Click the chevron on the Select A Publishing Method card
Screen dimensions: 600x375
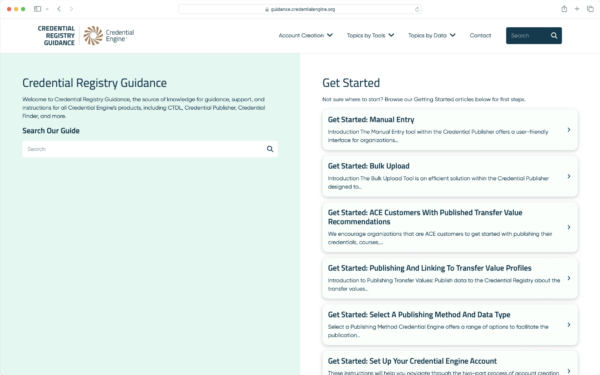(x=569, y=324)
